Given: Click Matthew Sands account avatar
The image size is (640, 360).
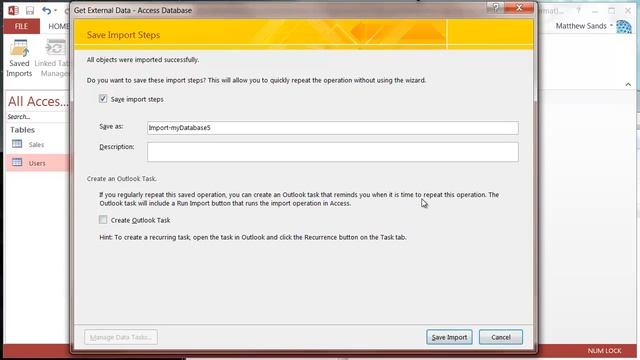Looking at the screenshot, I should [x=624, y=27].
